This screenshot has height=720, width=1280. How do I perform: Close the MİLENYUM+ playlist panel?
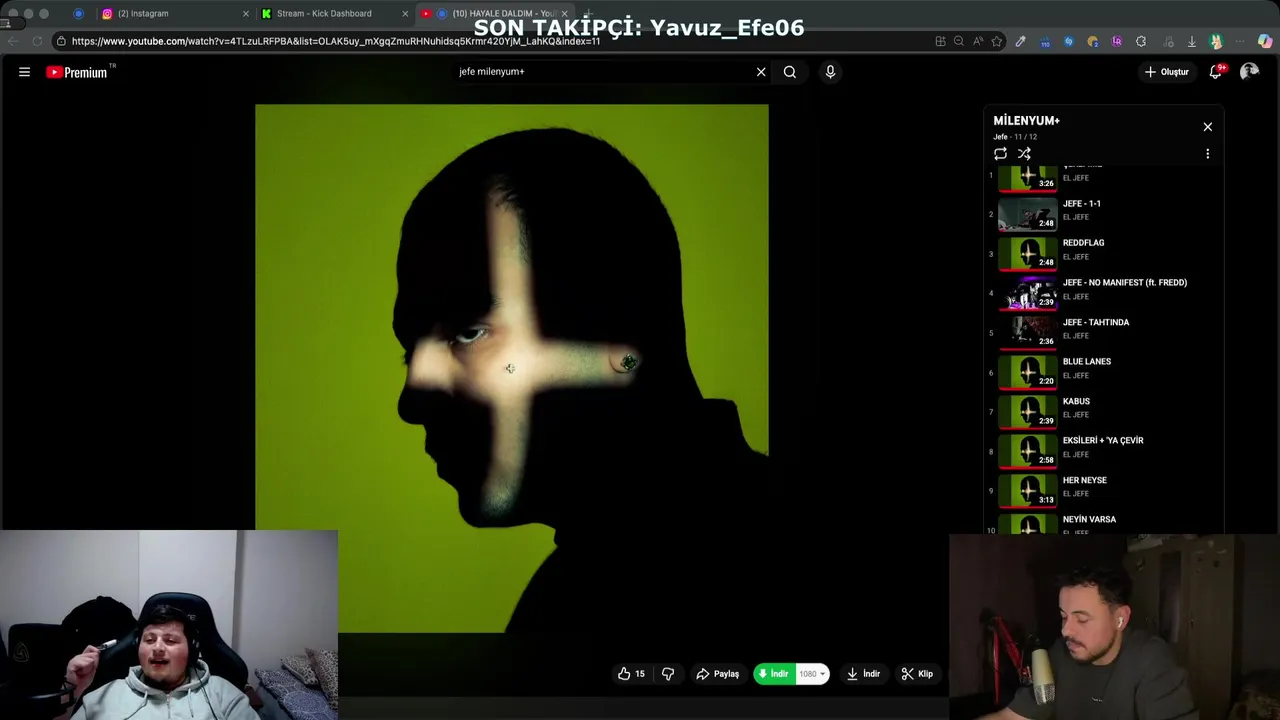(x=1208, y=127)
